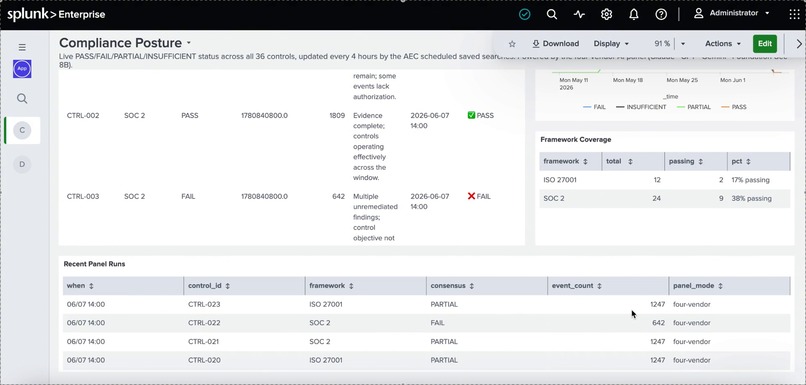Viewport: 806px width, 385px height.
Task: Click the sidebar search magnifier icon
Action: [x=22, y=99]
